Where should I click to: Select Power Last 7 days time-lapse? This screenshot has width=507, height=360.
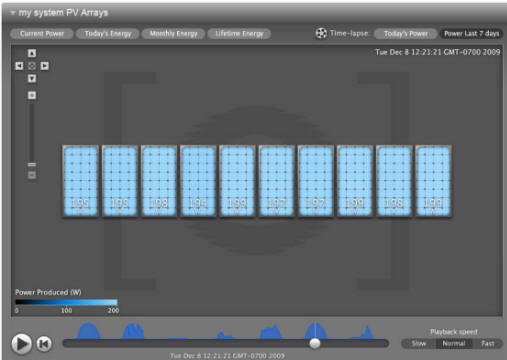(471, 34)
